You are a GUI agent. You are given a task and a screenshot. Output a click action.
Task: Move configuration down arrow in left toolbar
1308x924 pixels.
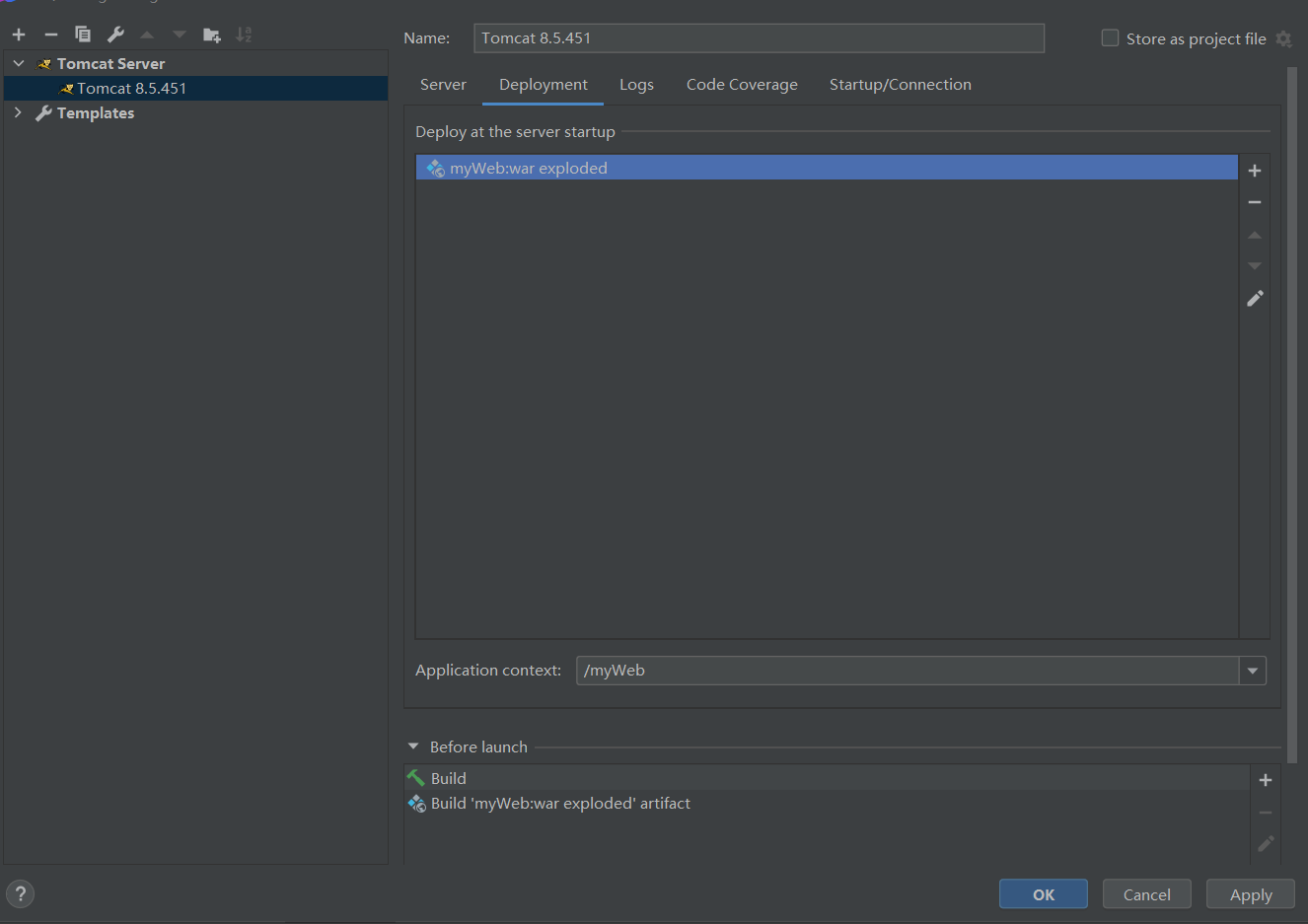tap(179, 35)
